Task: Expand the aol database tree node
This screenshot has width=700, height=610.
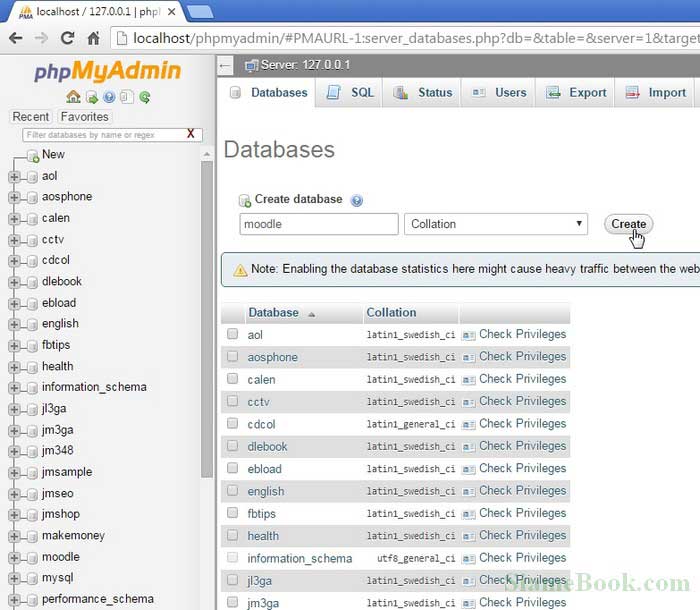Action: click(x=14, y=177)
